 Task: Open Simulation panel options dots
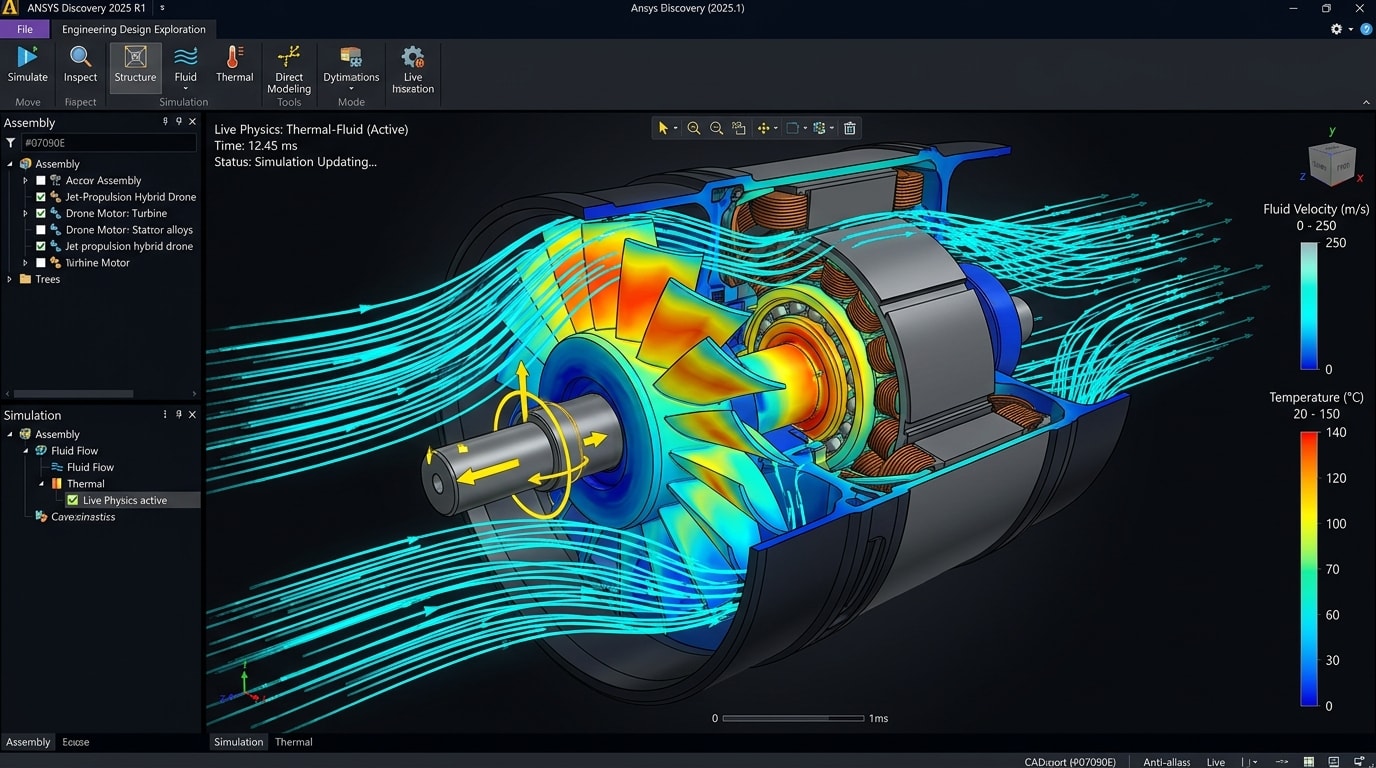(166, 414)
